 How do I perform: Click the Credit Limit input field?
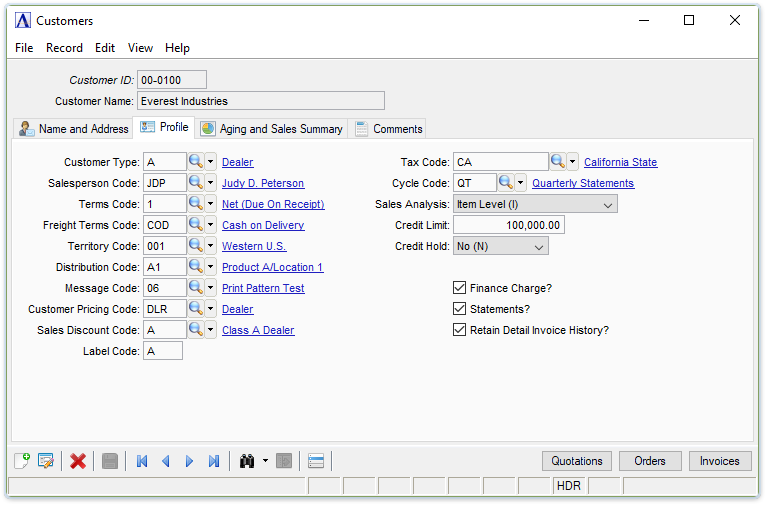tap(508, 225)
